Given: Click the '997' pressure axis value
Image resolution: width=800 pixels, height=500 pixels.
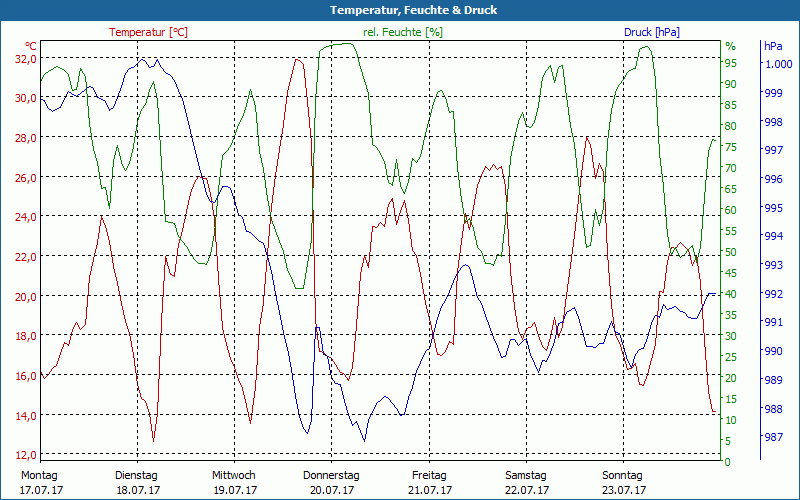Looking at the screenshot, I should tap(773, 150).
